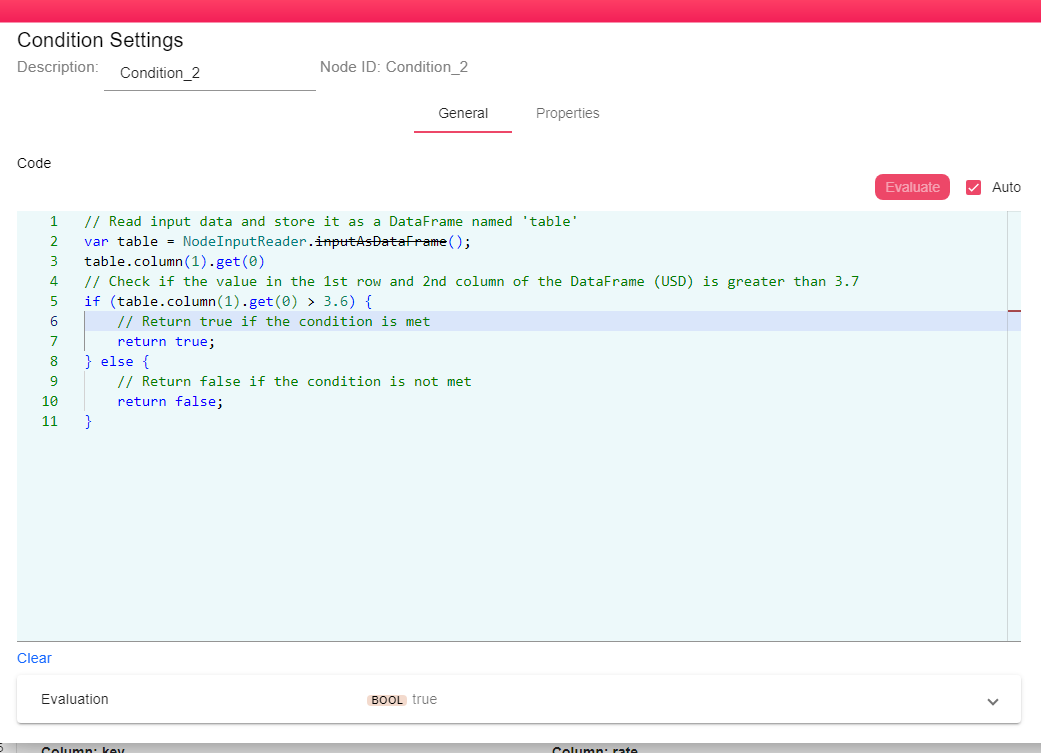This screenshot has height=753, width=1041.
Task: Focus the Description field containing Condition_2
Action: (x=209, y=73)
